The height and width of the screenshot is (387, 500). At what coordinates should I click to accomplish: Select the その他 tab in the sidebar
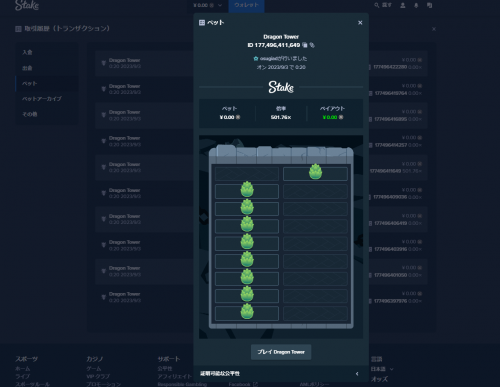point(47,114)
